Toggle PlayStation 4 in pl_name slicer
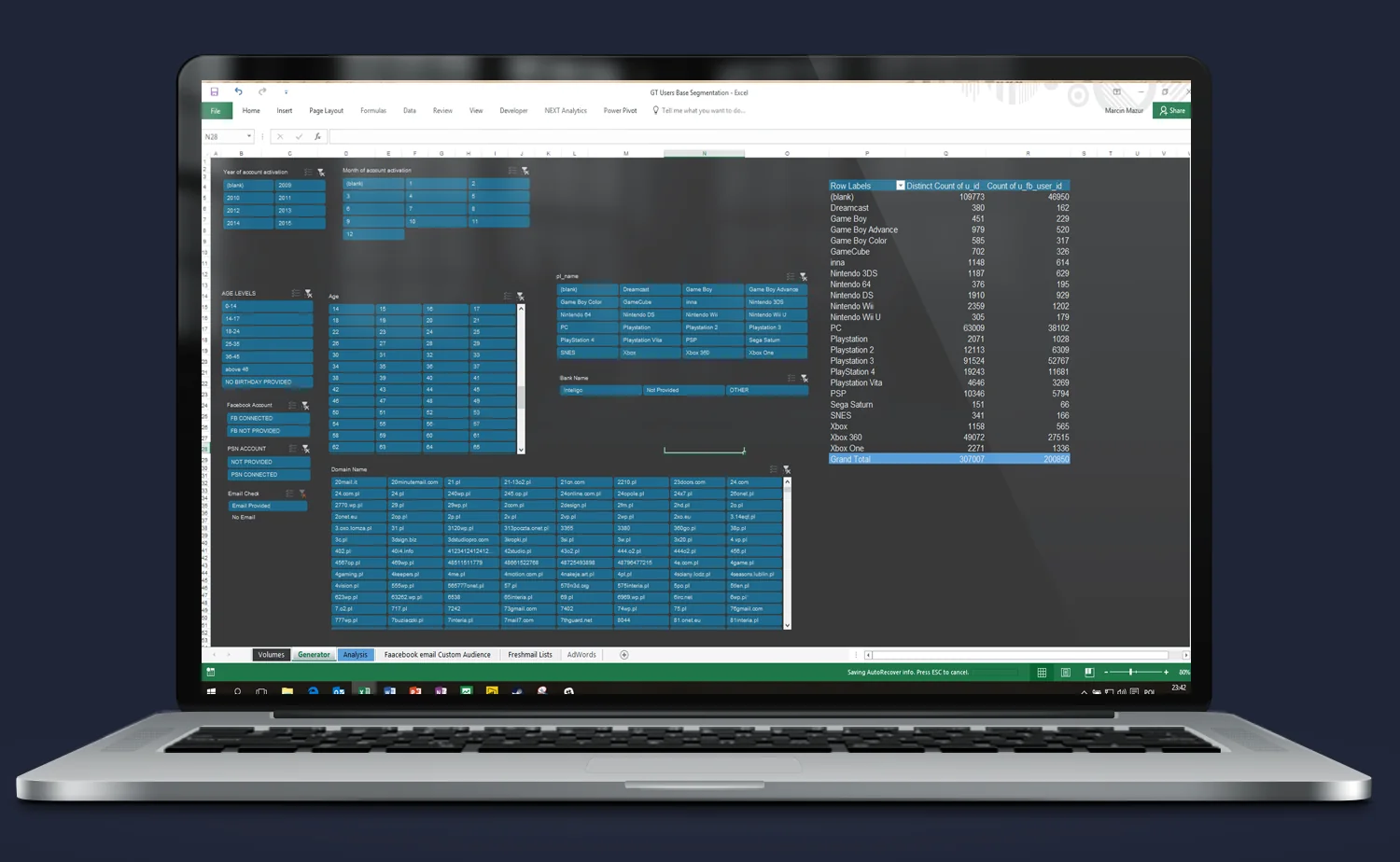This screenshot has height=862, width=1400. [x=587, y=341]
